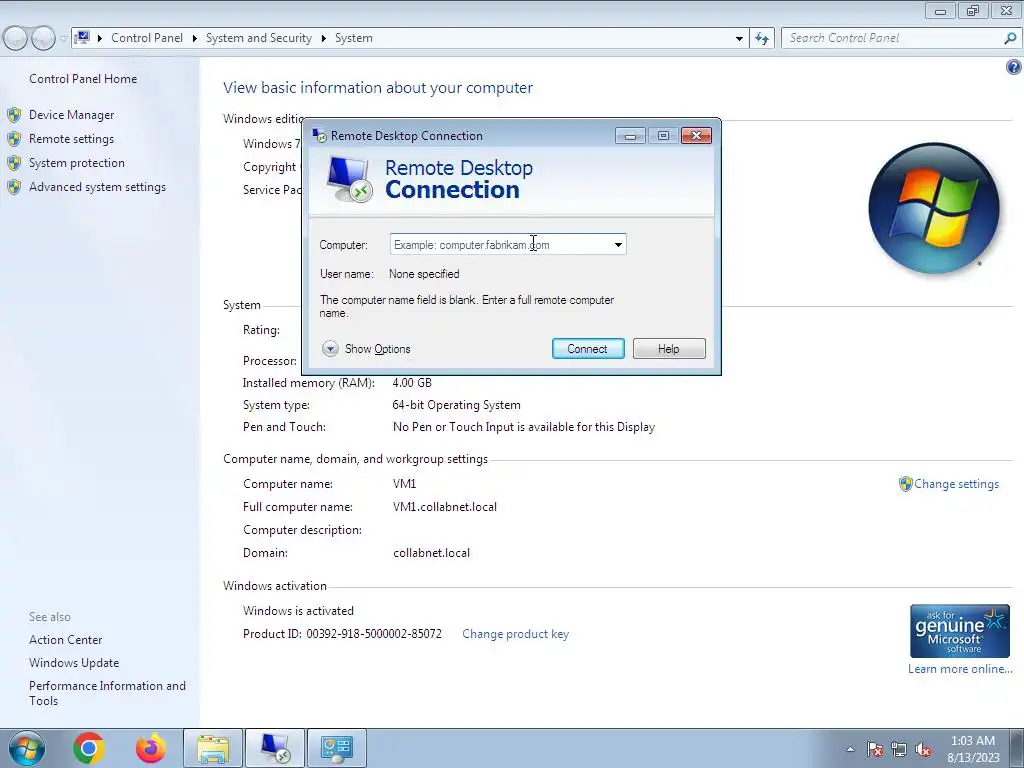Open Advanced system settings link

(x=97, y=187)
